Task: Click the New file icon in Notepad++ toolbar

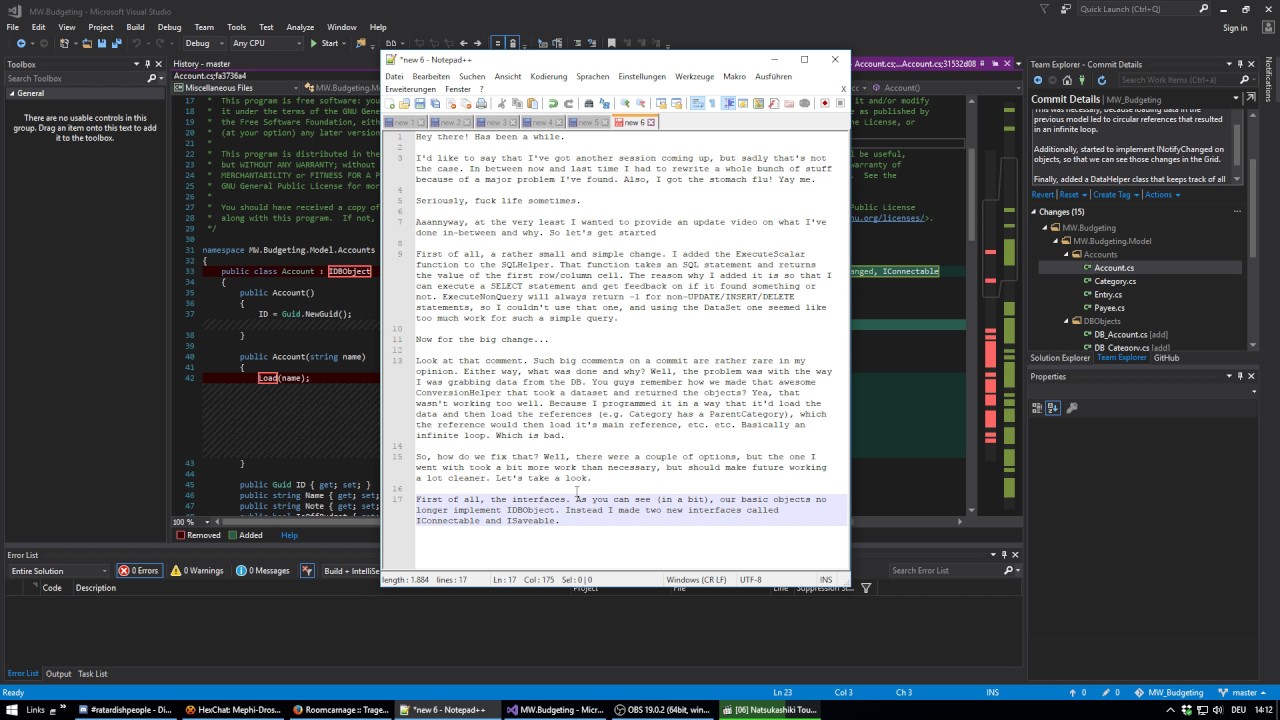Action: (389, 103)
